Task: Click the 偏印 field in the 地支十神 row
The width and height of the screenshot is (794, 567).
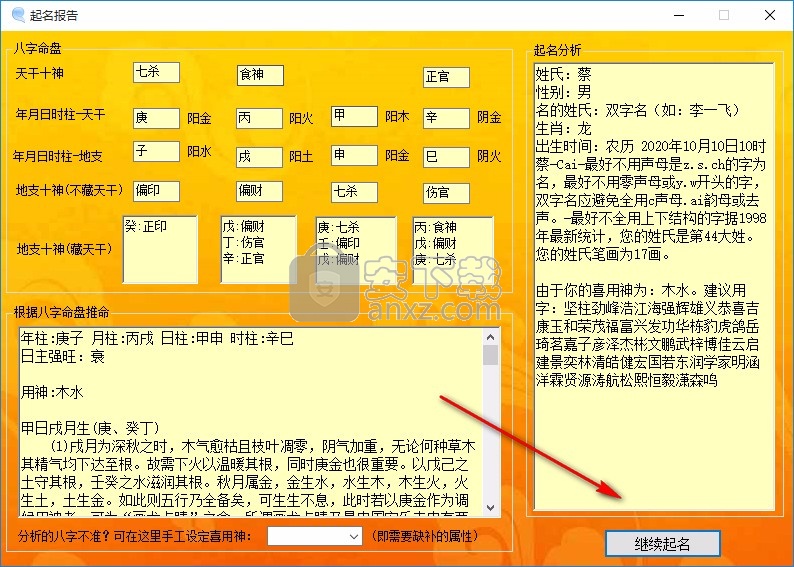Action: click(x=156, y=191)
